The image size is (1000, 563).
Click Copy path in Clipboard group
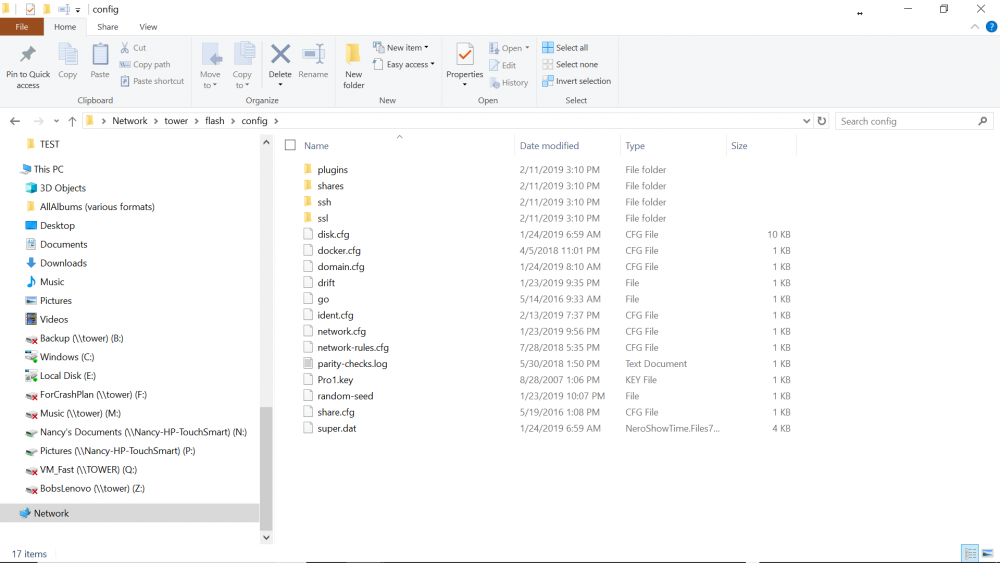(x=145, y=64)
